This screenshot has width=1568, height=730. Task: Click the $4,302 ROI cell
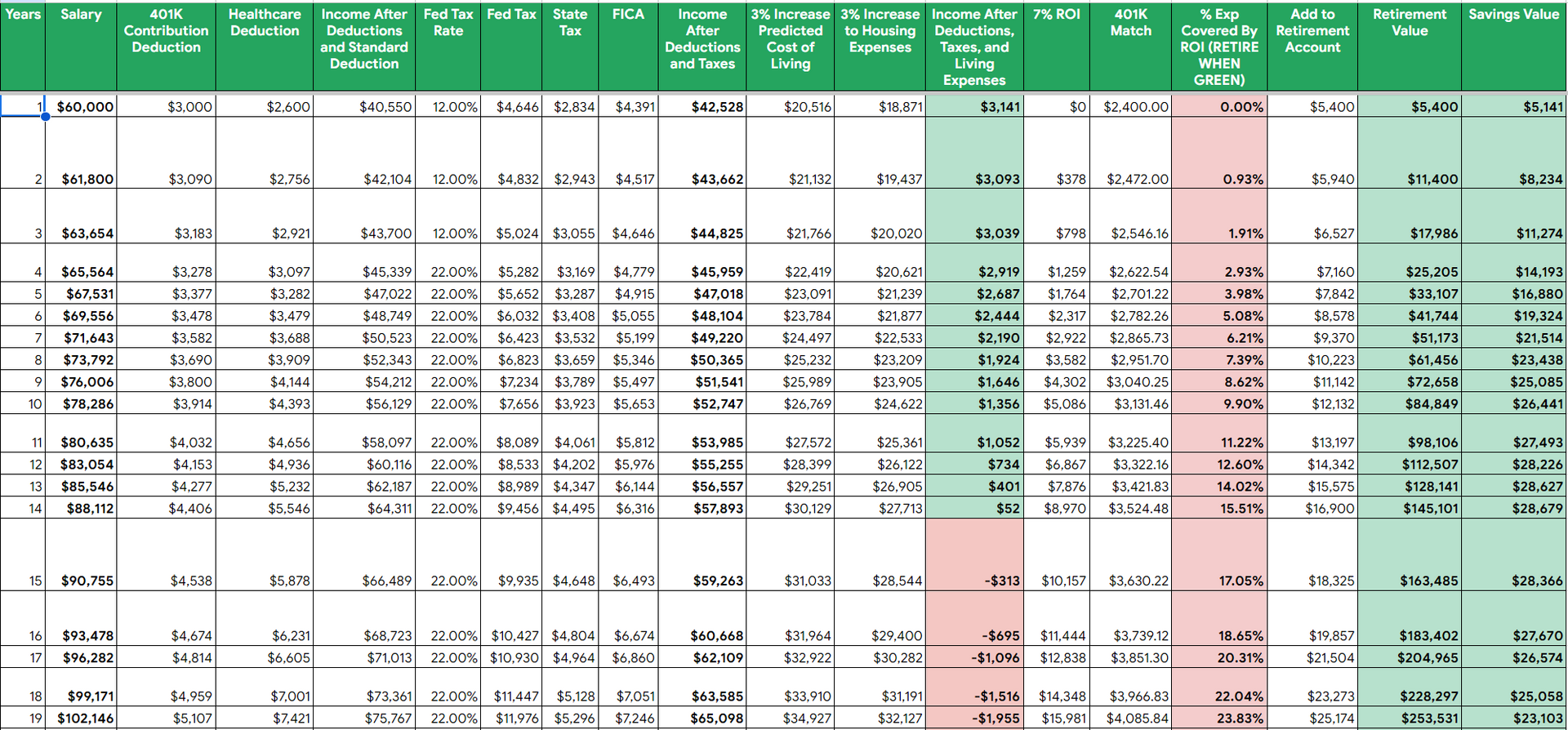[x=1057, y=381]
